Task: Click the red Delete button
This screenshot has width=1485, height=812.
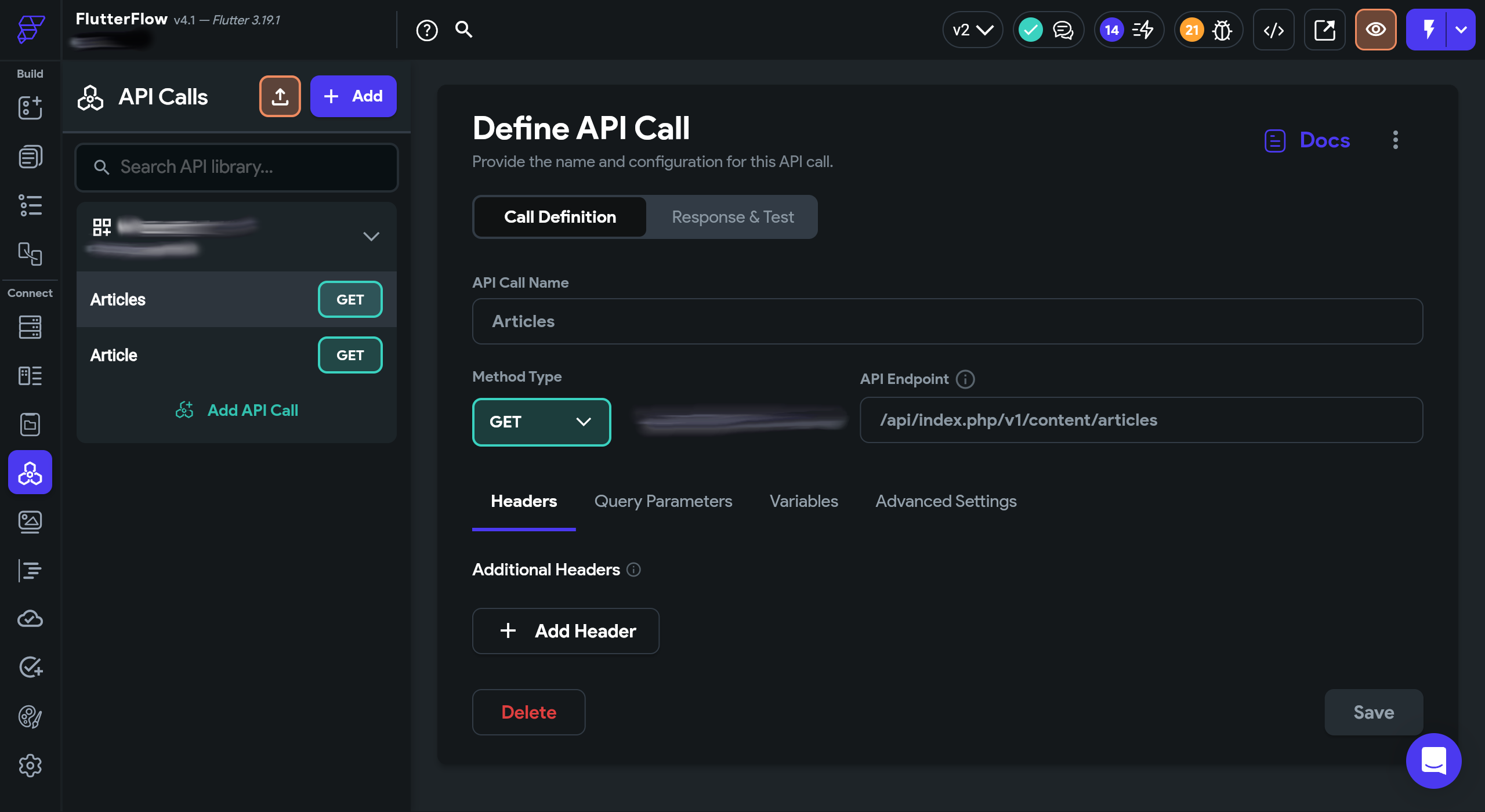Action: click(528, 712)
